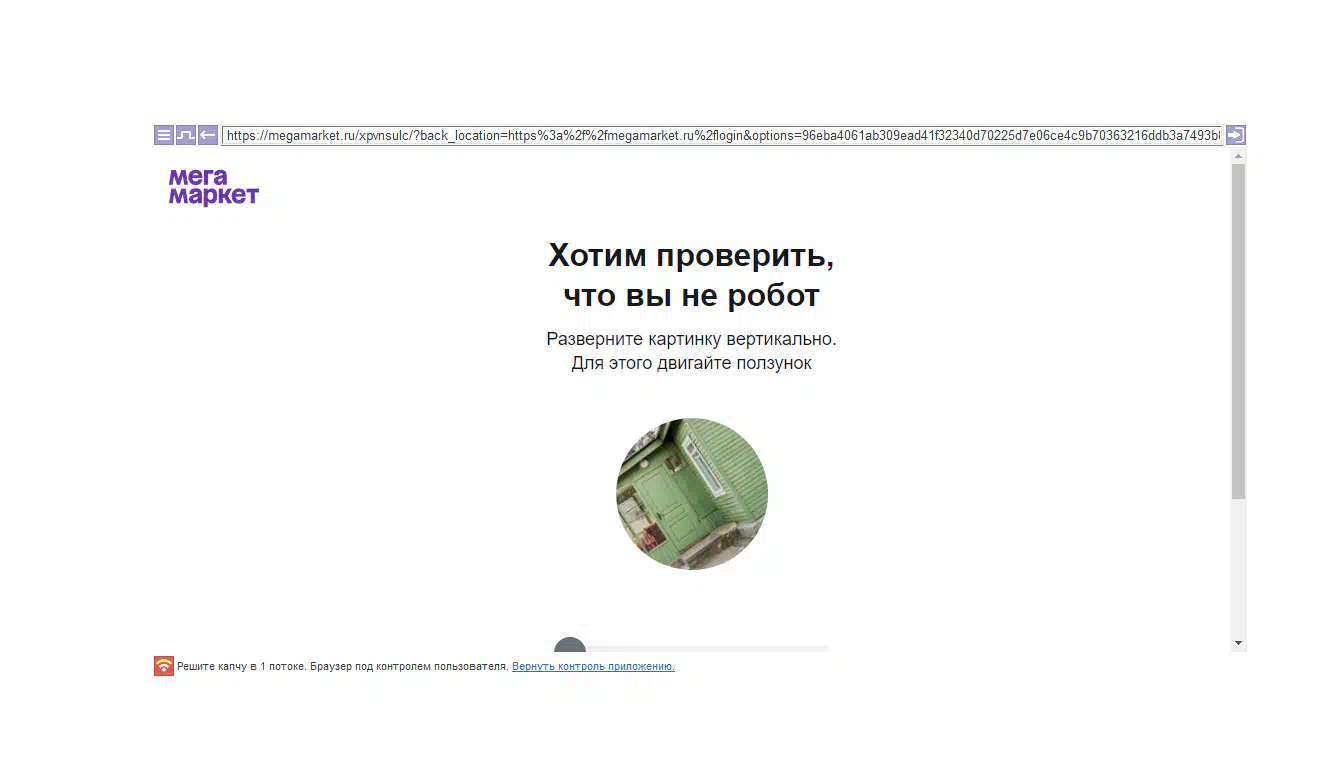
Task: Click the step-signal icon beside the menu
Action: click(x=186, y=135)
